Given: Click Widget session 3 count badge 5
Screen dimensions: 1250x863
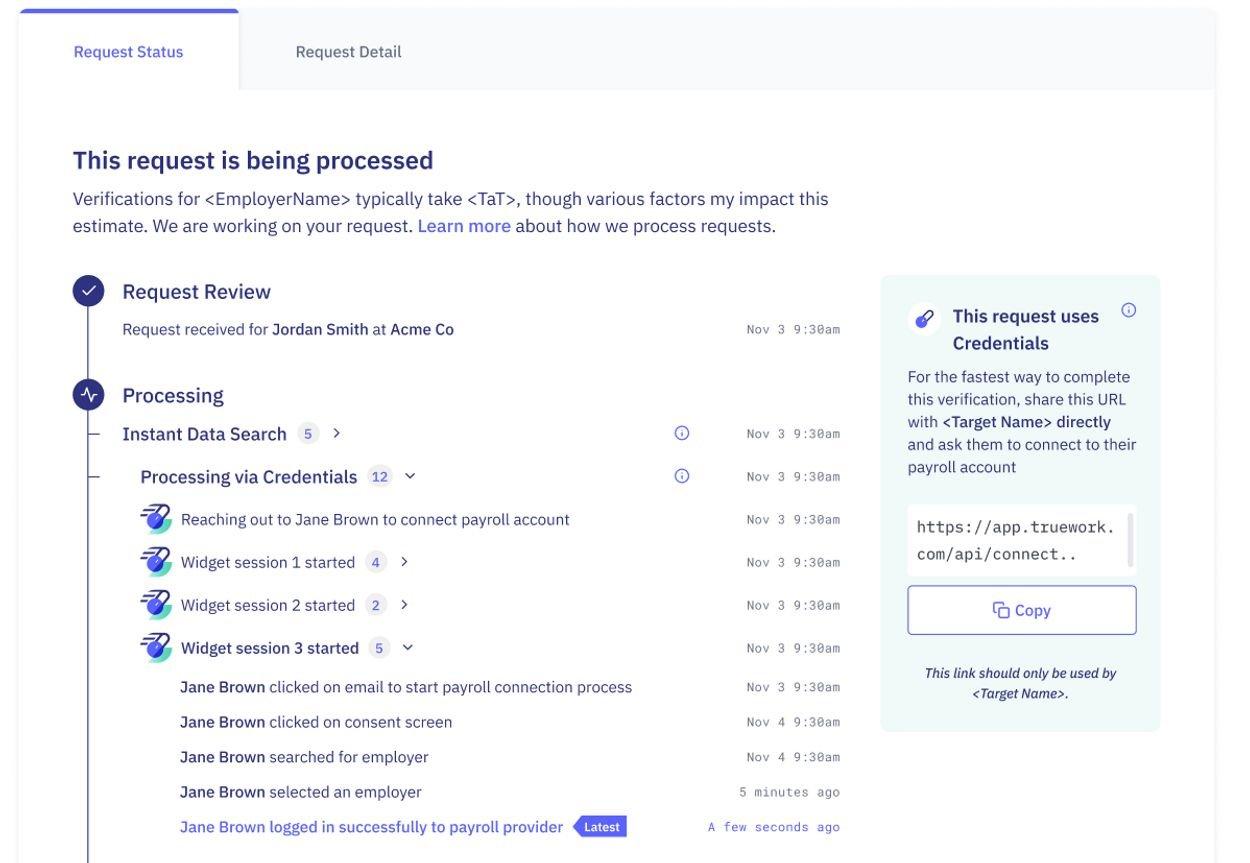Looking at the screenshot, I should [x=379, y=648].
